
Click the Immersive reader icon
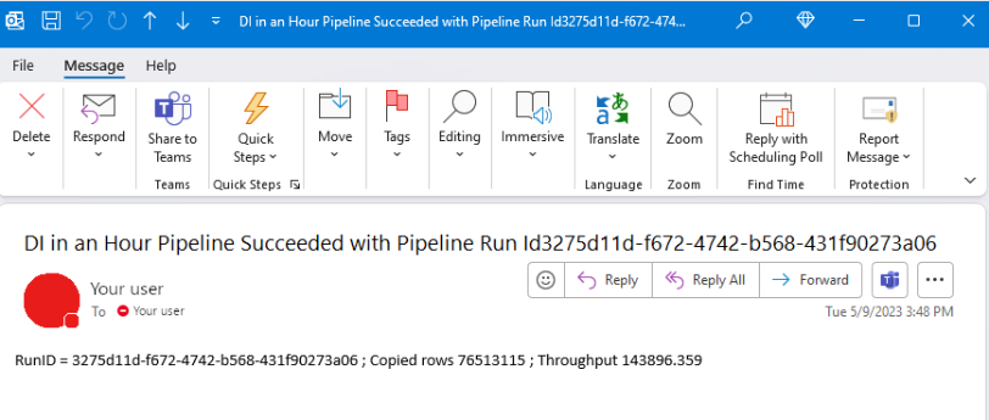[x=532, y=108]
